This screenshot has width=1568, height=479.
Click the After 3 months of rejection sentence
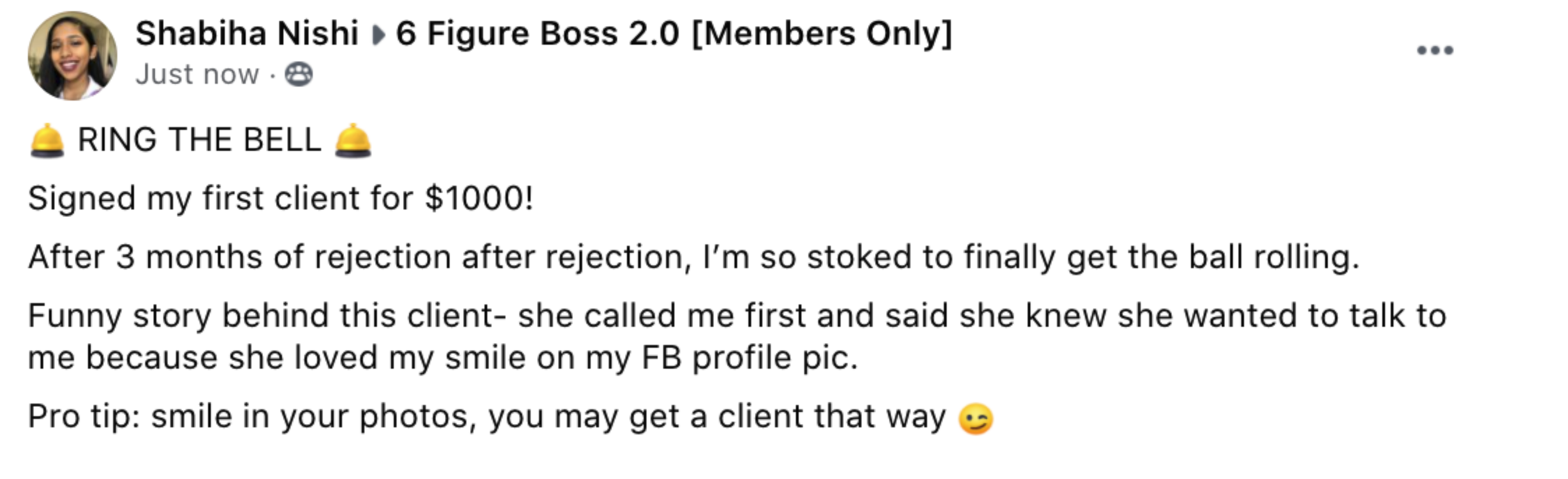pos(694,257)
